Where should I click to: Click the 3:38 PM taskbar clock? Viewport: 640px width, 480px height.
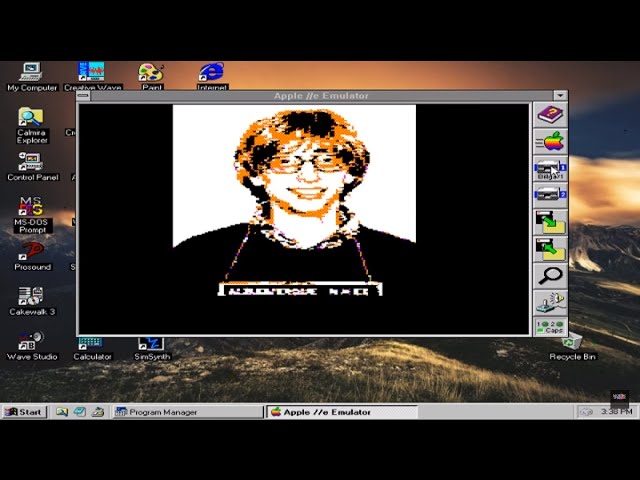pyautogui.click(x=616, y=411)
